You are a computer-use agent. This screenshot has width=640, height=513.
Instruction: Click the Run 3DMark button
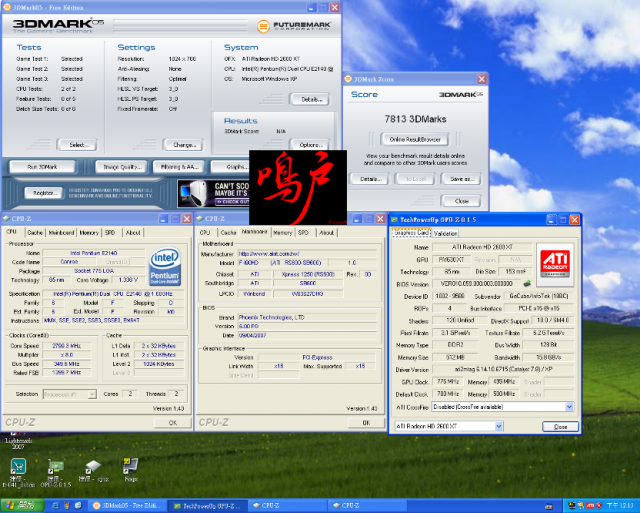pyautogui.click(x=42, y=167)
